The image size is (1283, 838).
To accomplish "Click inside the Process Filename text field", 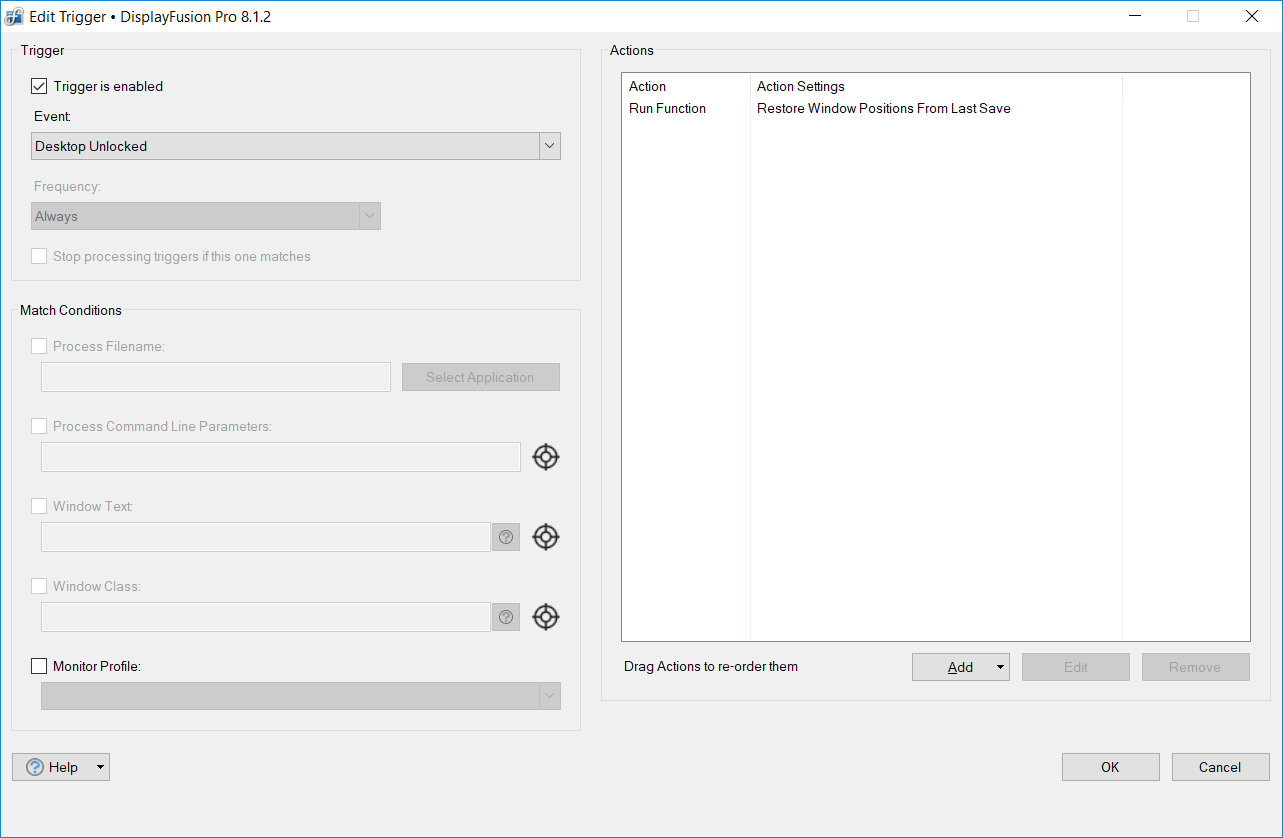I will [216, 377].
